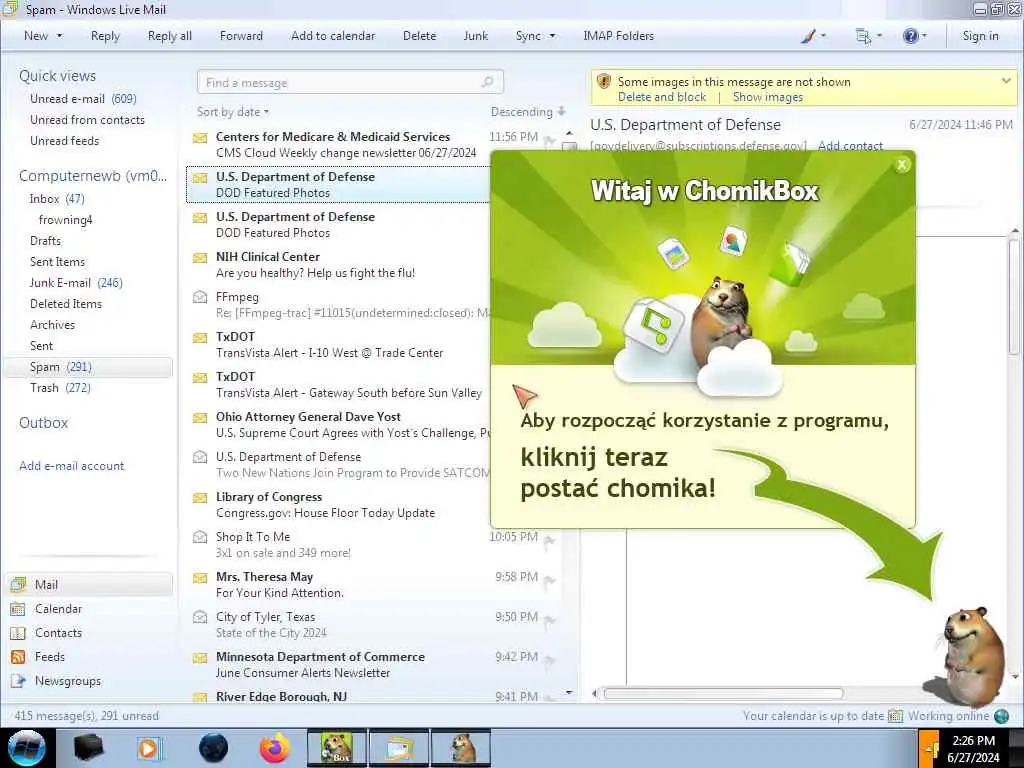Click IMAP Folders button
The image size is (1024, 768).
click(618, 36)
